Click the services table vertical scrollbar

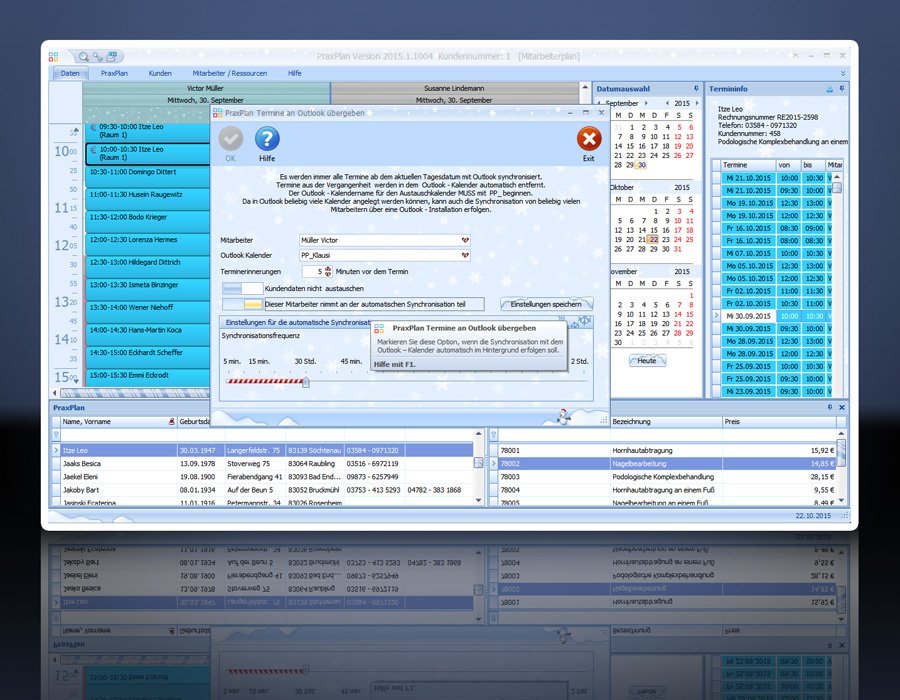tap(841, 468)
